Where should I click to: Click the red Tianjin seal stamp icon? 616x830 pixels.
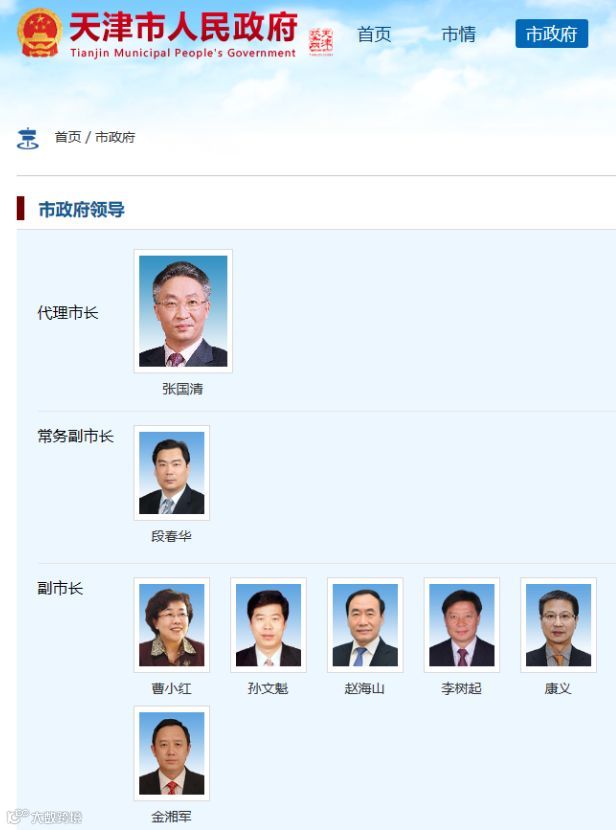321,42
